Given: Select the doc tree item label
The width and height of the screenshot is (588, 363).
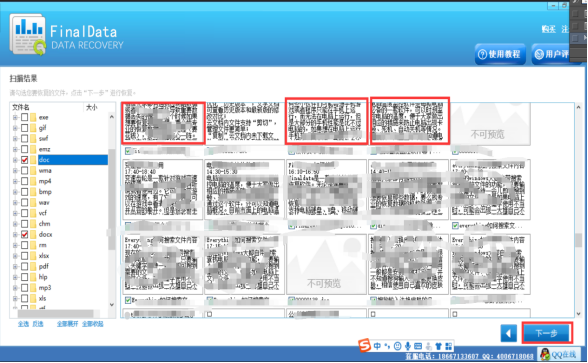Looking at the screenshot, I should [x=44, y=160].
